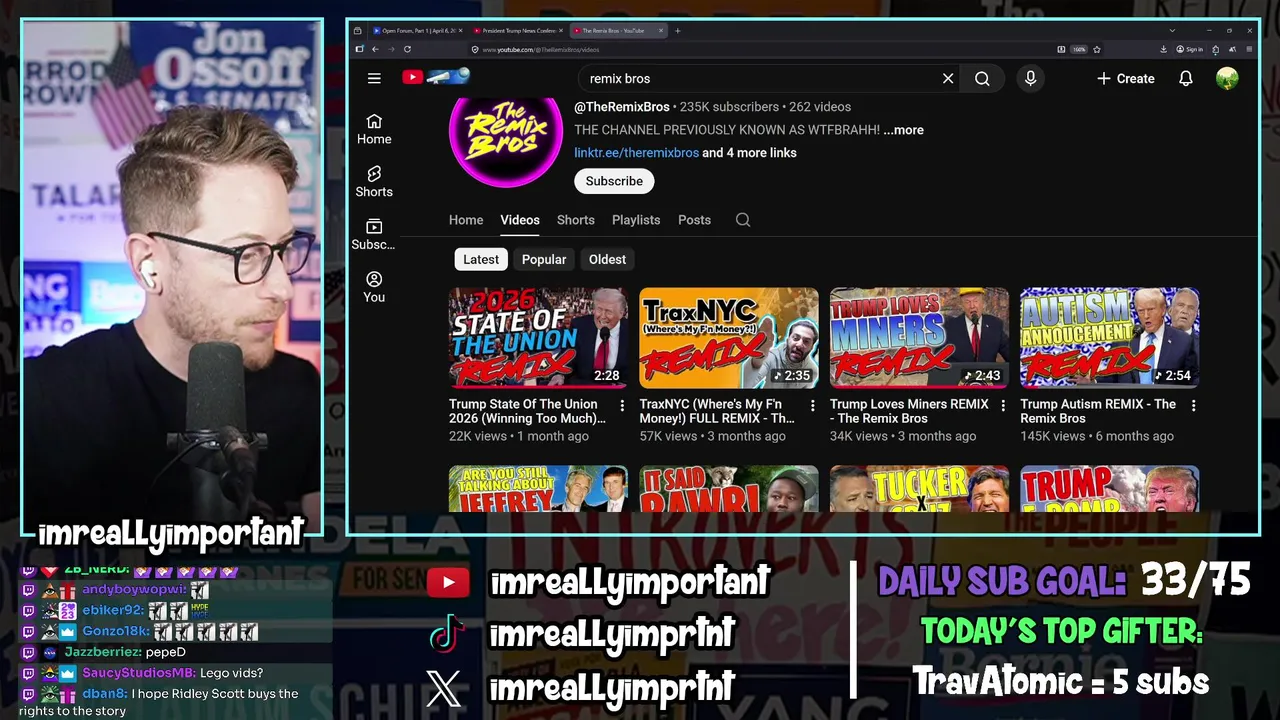Close the President Trump News Conference tab
1280x720 pixels.
coord(561,31)
